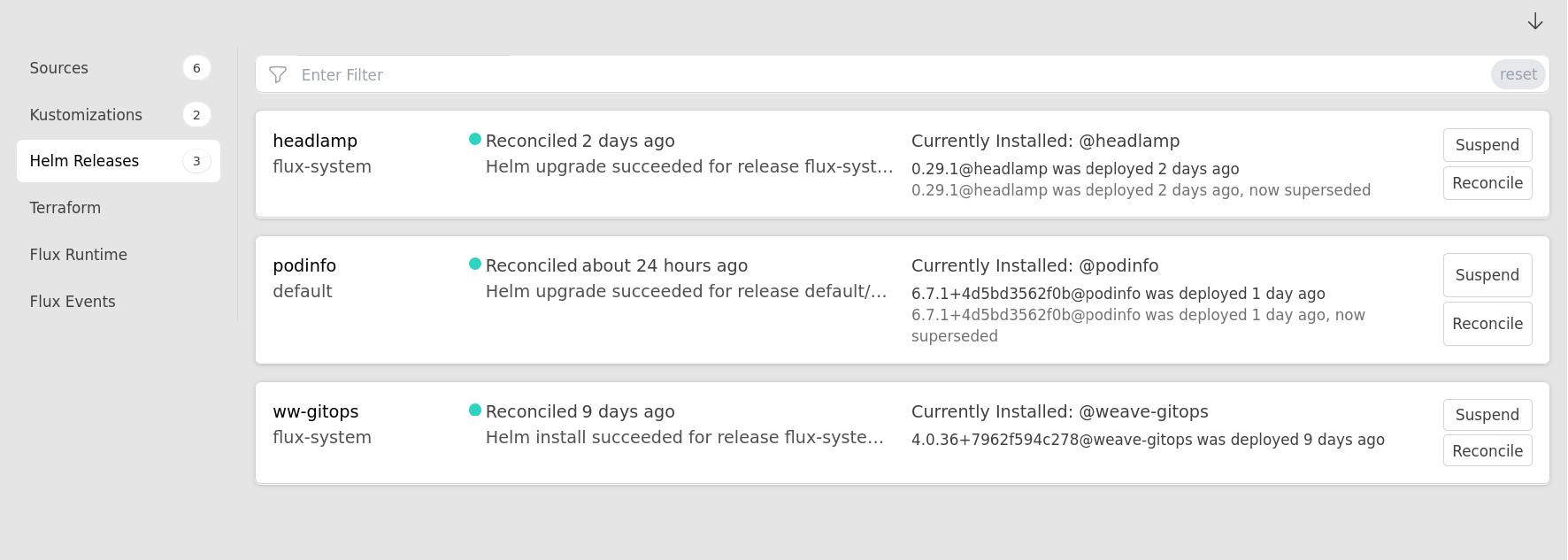Click the podinfo green status dot
The image size is (1568, 560).
(x=475, y=264)
